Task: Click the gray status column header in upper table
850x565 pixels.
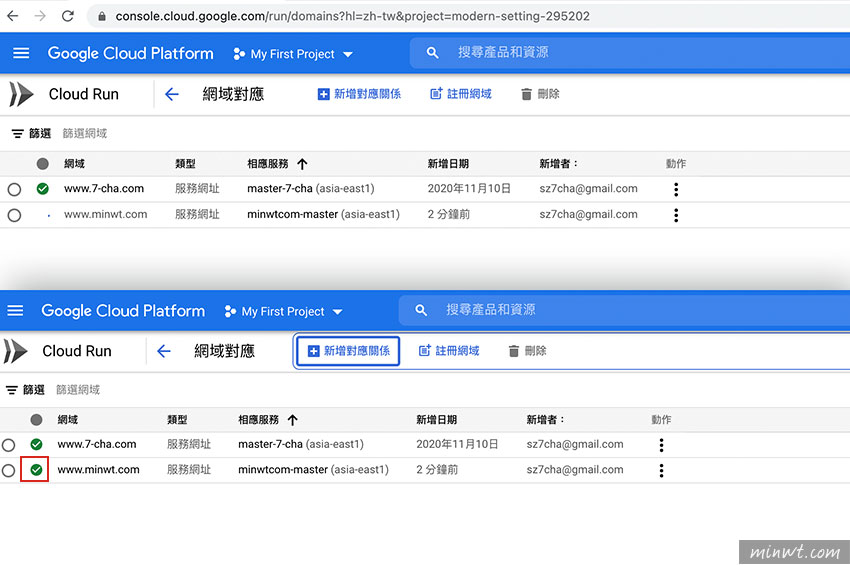Action: tap(43, 164)
